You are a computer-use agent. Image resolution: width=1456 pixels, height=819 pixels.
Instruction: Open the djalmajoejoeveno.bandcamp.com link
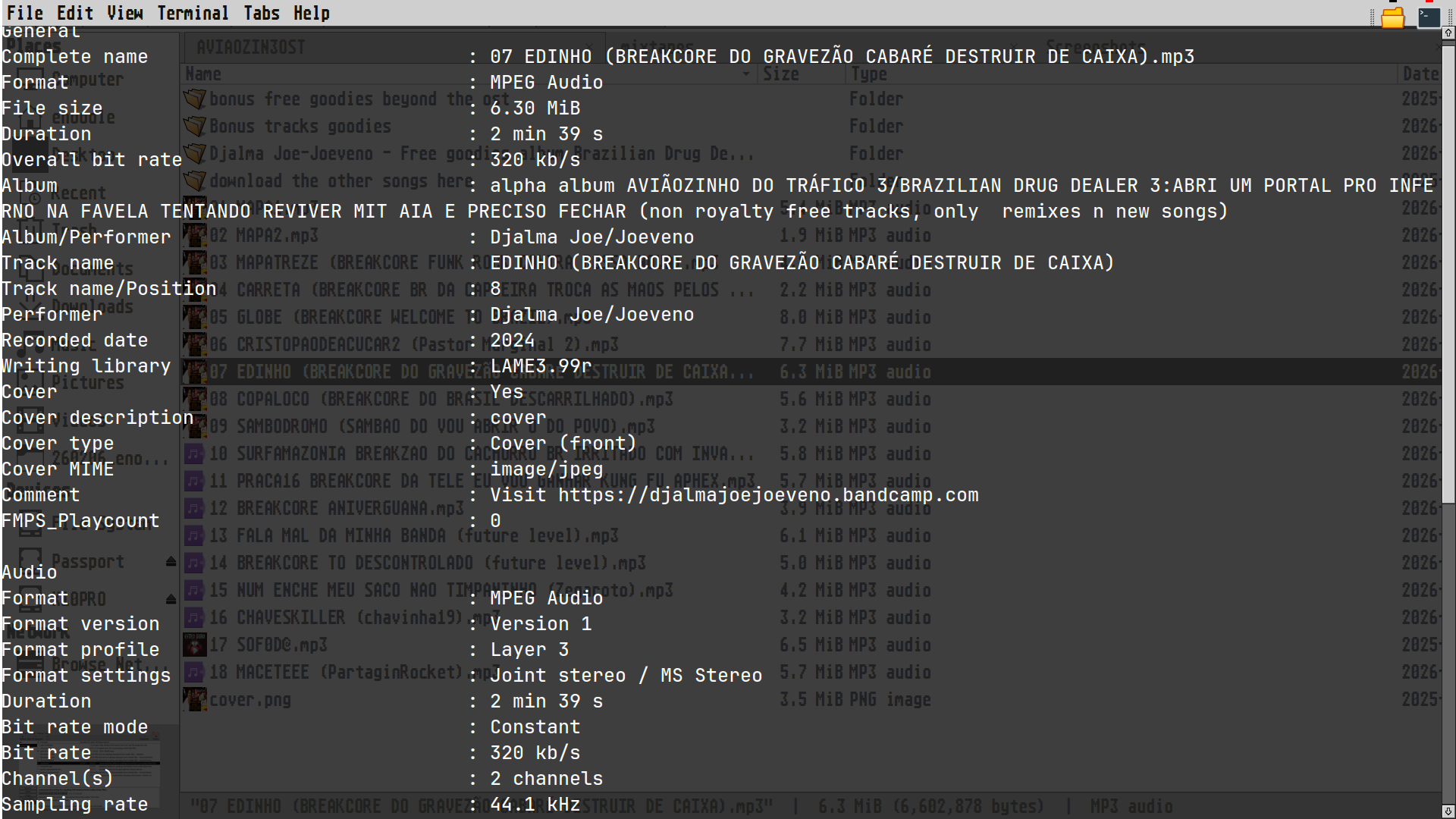pyautogui.click(x=767, y=494)
